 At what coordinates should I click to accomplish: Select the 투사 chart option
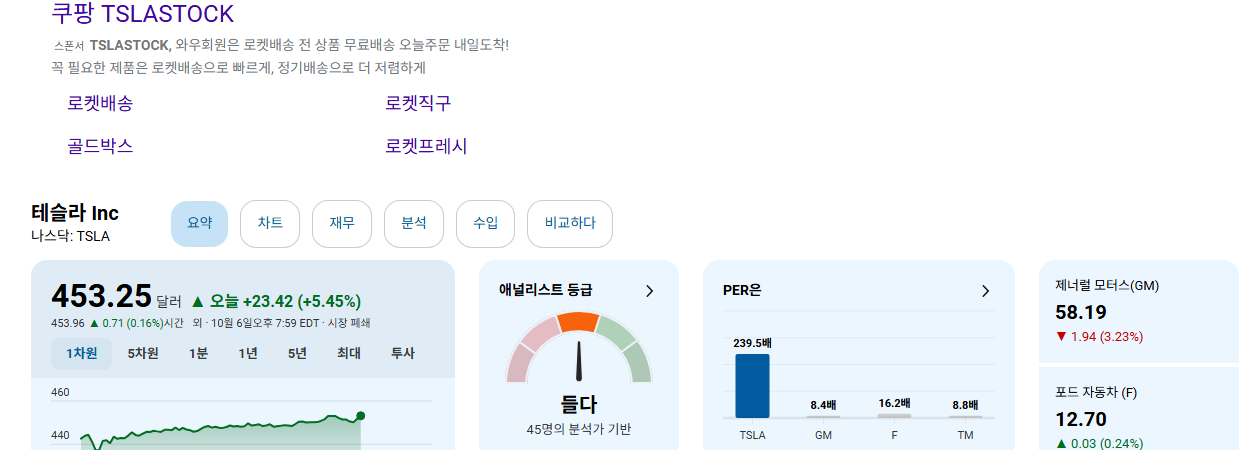402,353
